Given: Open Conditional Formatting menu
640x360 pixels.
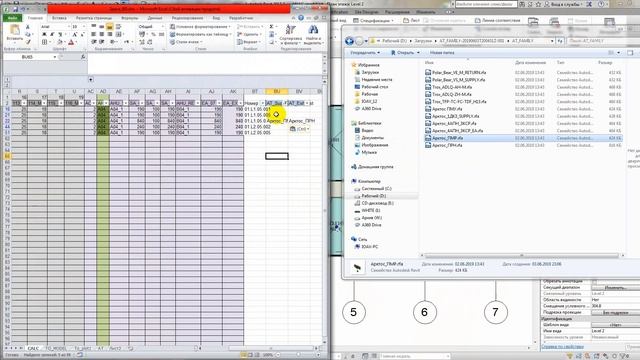Looking at the screenshot, I should click(x=200, y=27).
